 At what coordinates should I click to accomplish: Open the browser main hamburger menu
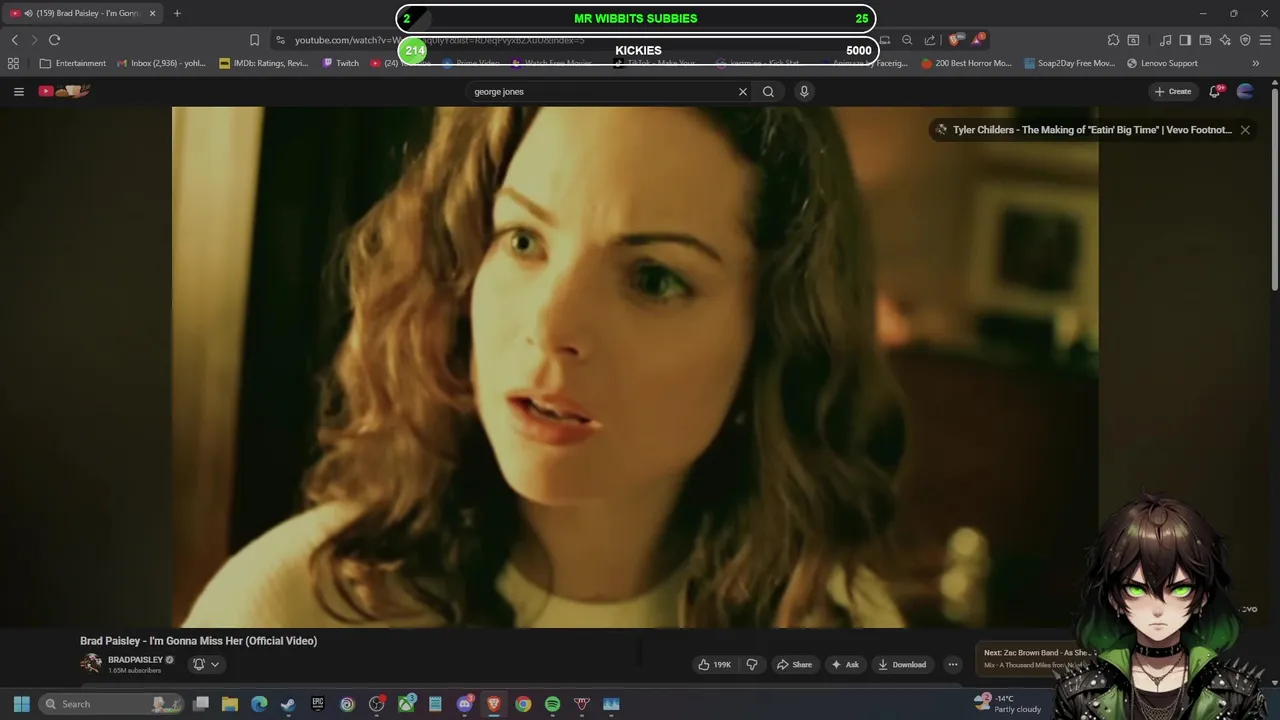coord(1265,40)
